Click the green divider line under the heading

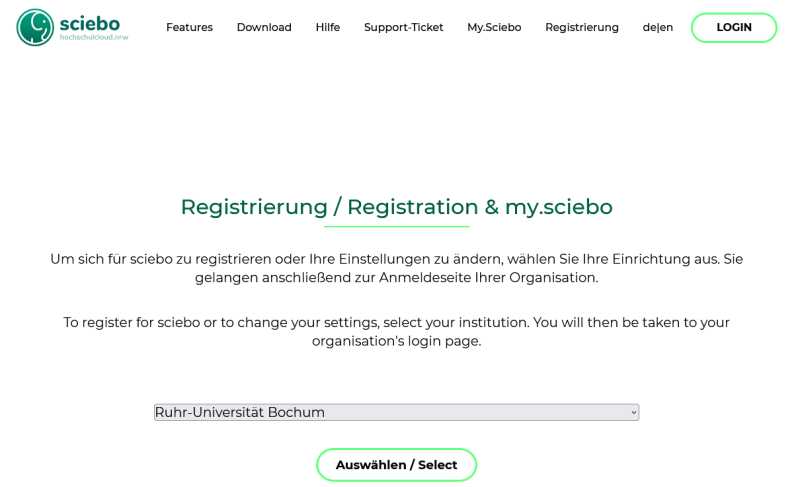coord(396,227)
